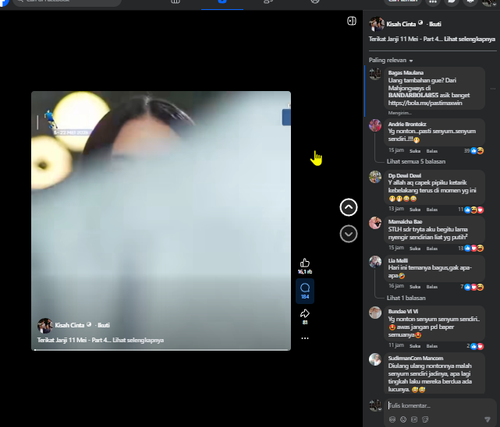View reactions on Andrie Brontokz comment

point(474,151)
